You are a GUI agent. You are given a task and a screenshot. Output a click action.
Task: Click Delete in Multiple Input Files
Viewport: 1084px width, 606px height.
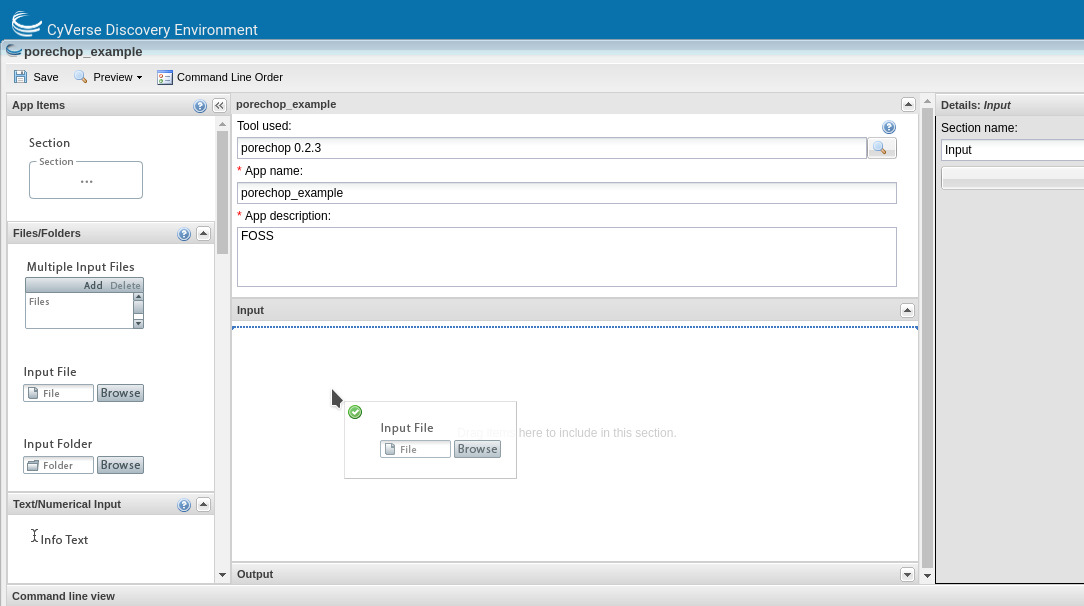[125, 285]
